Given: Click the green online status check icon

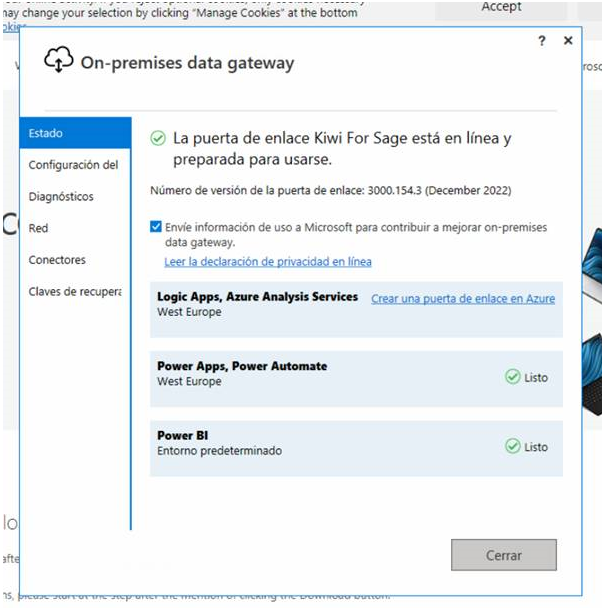Looking at the screenshot, I should [158, 138].
